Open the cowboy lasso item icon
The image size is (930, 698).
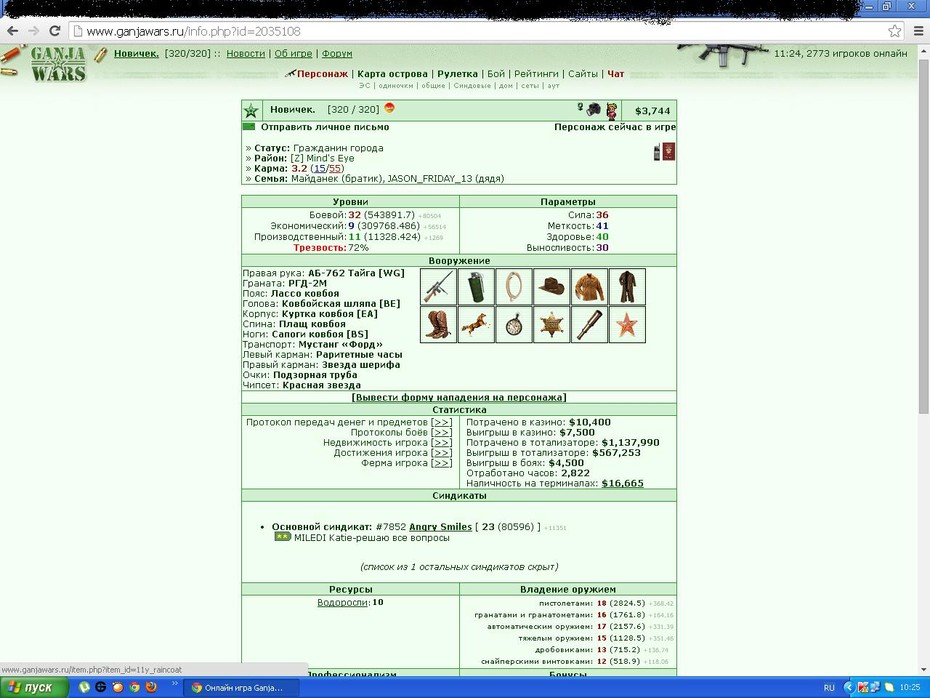click(x=514, y=286)
